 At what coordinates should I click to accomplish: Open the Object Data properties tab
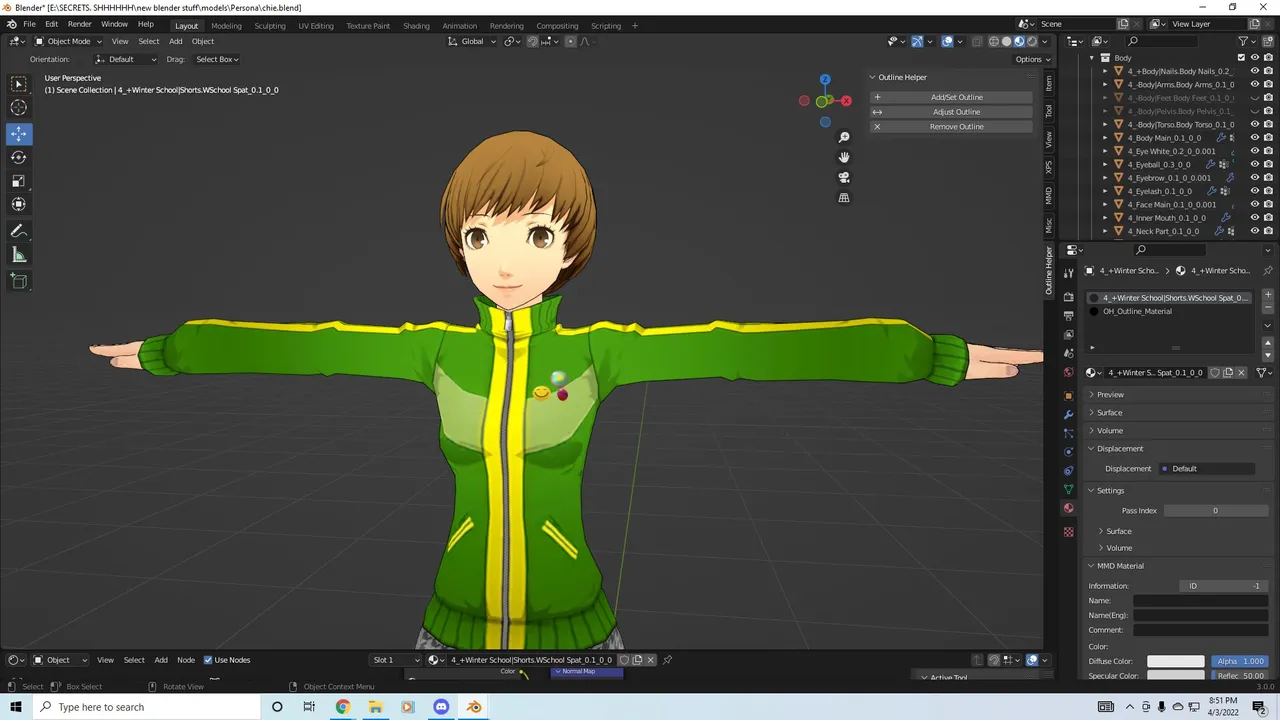point(1068,489)
